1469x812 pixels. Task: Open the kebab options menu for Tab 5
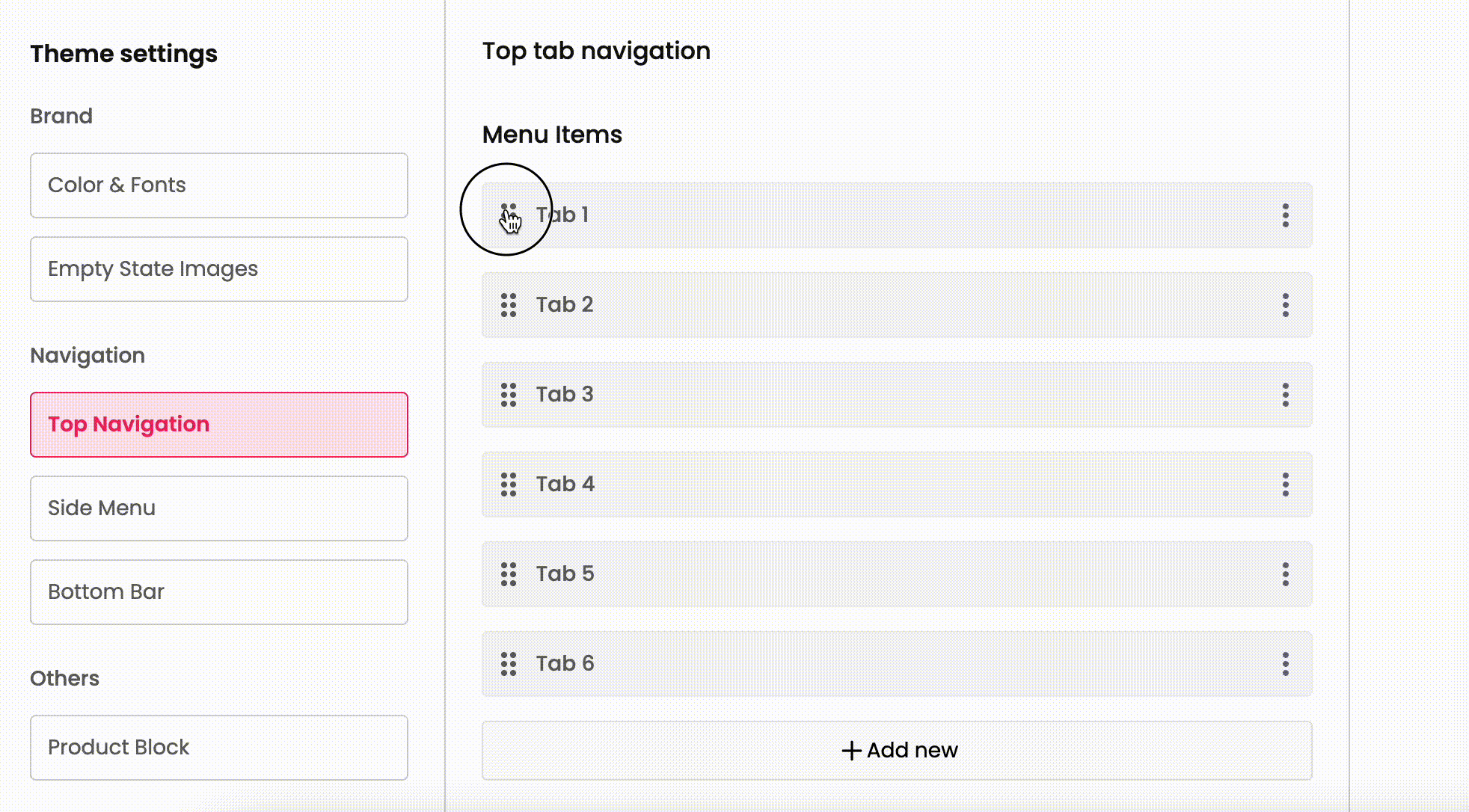[x=1285, y=574]
